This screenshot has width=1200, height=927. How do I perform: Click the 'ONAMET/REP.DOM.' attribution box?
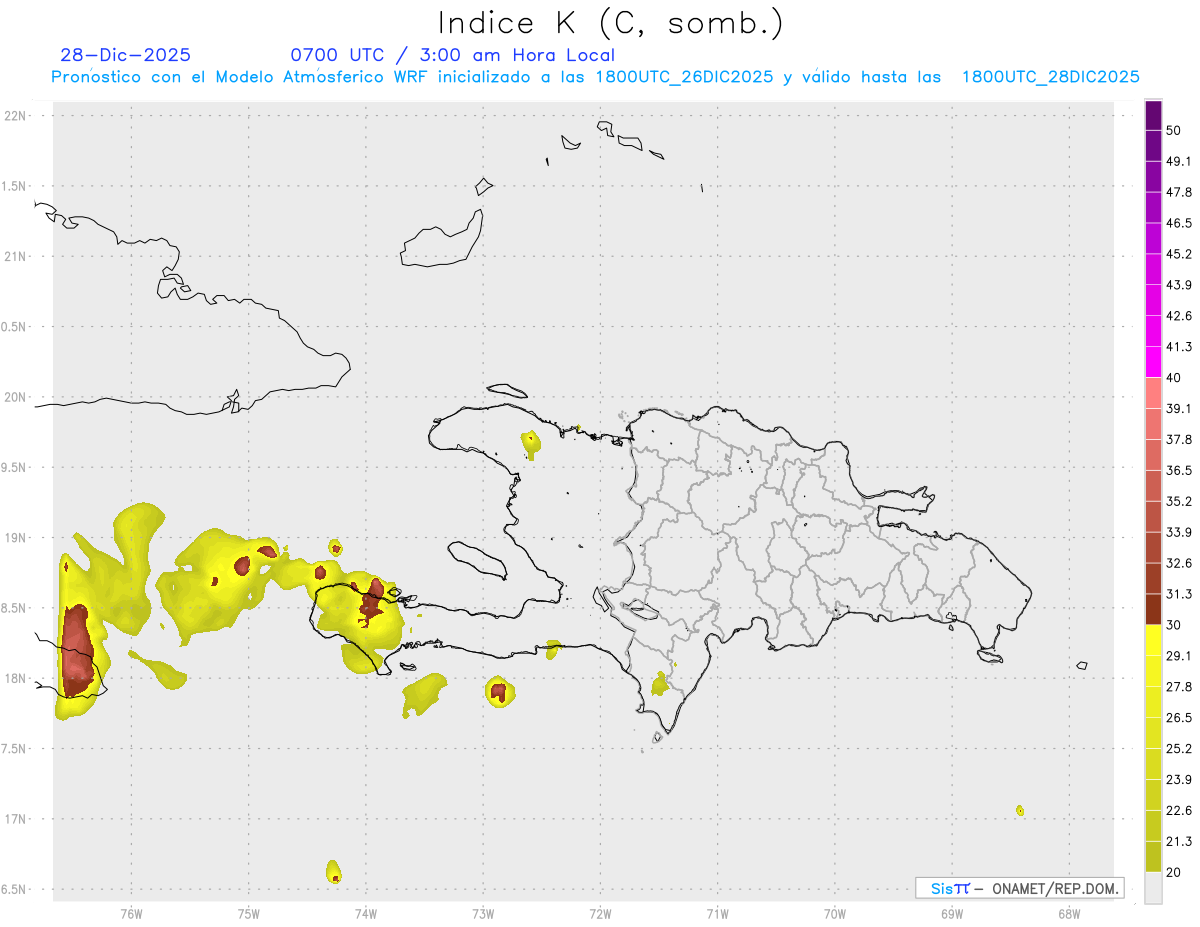[1019, 888]
